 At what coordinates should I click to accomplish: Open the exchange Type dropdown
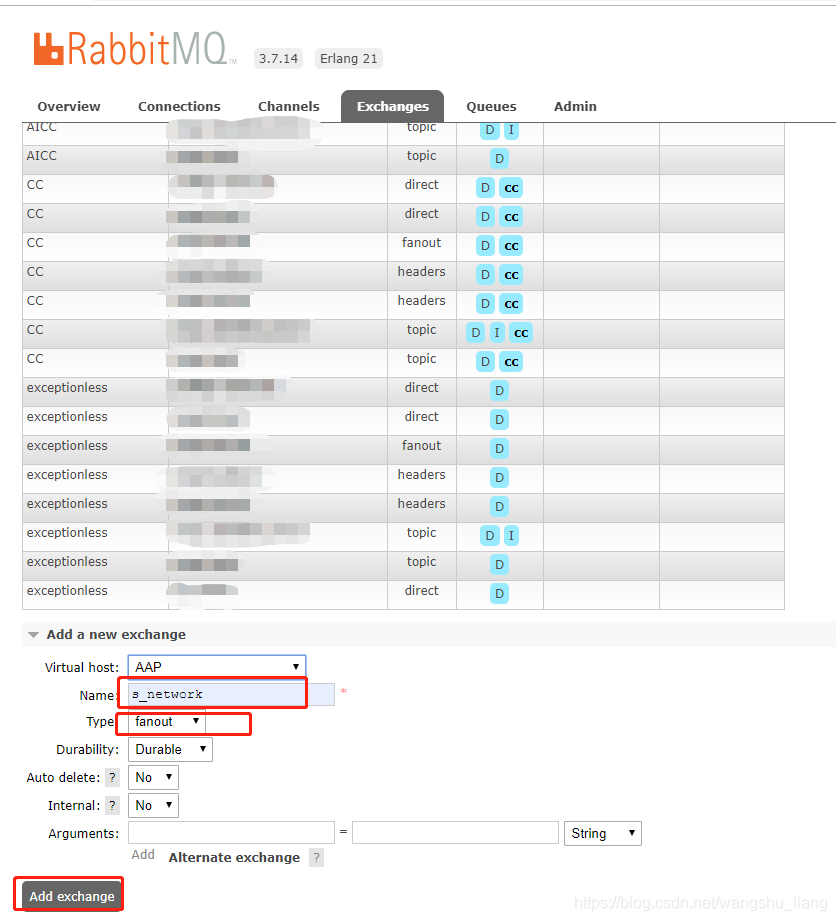pos(164,722)
